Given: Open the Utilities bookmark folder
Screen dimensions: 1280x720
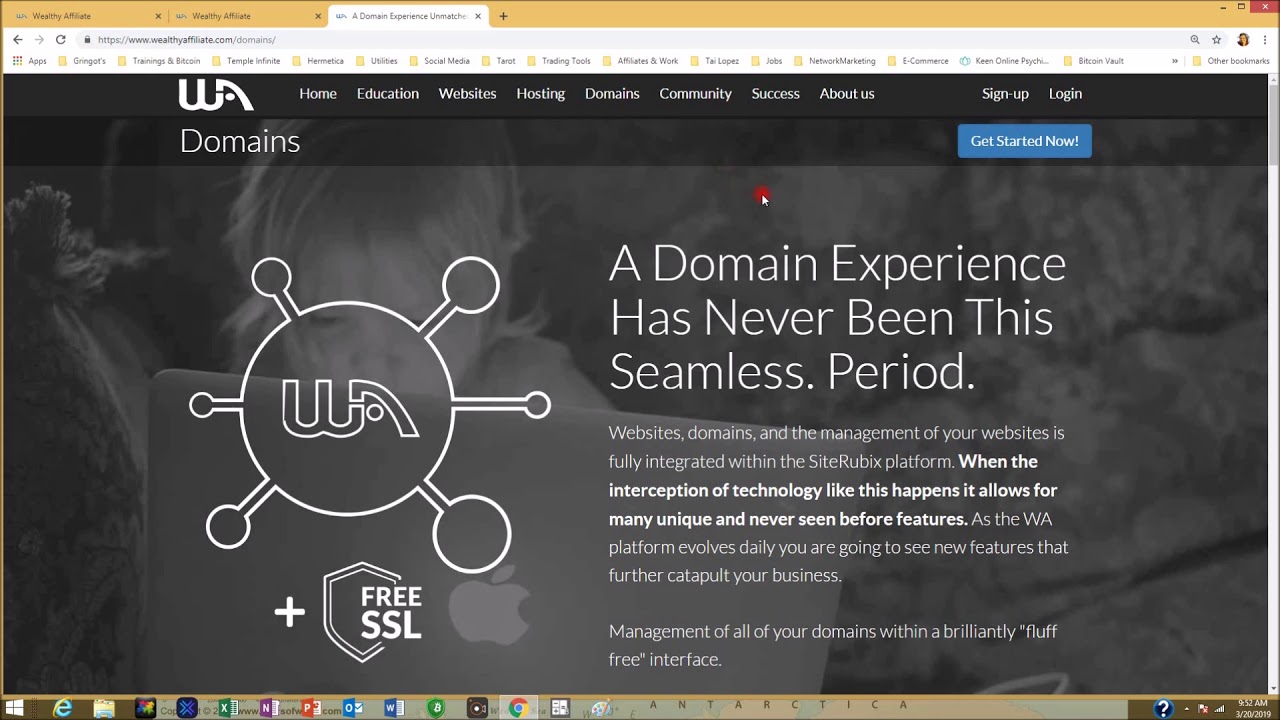Looking at the screenshot, I should [x=377, y=61].
